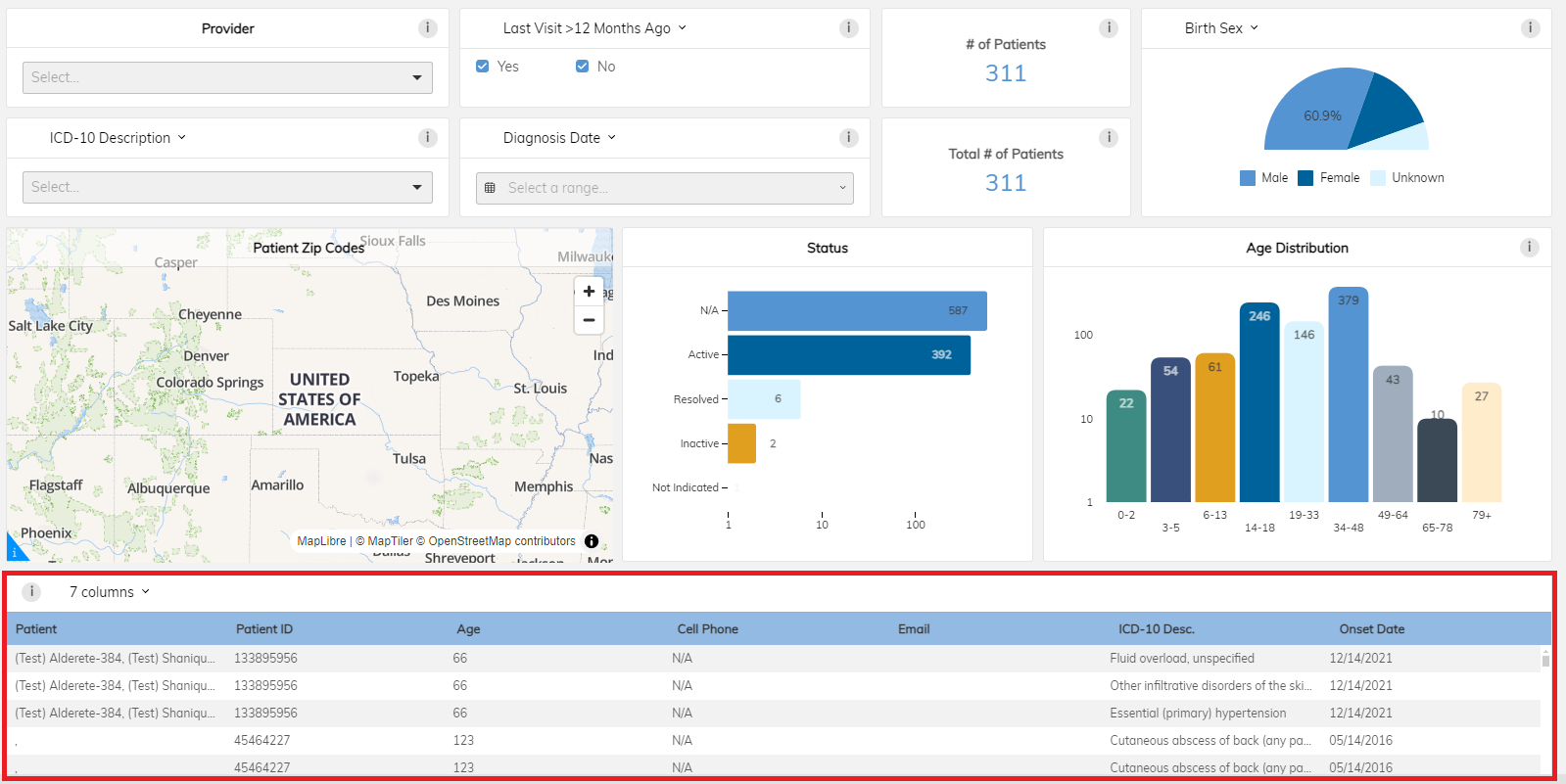Click the 79+ age bar labeled 27
The height and width of the screenshot is (784, 1566).
point(1482,442)
